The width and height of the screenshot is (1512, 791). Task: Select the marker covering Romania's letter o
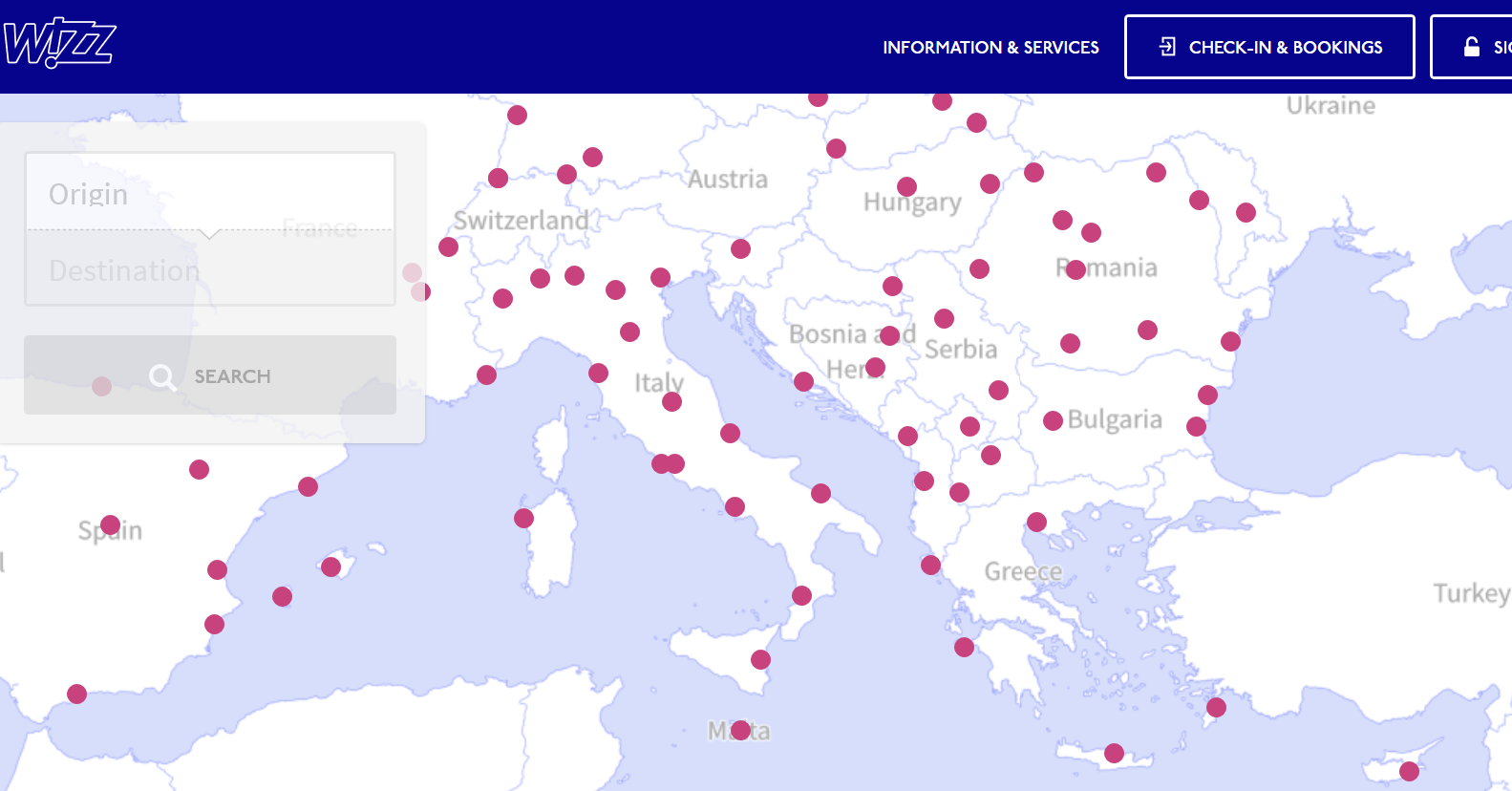pyautogui.click(x=1075, y=269)
